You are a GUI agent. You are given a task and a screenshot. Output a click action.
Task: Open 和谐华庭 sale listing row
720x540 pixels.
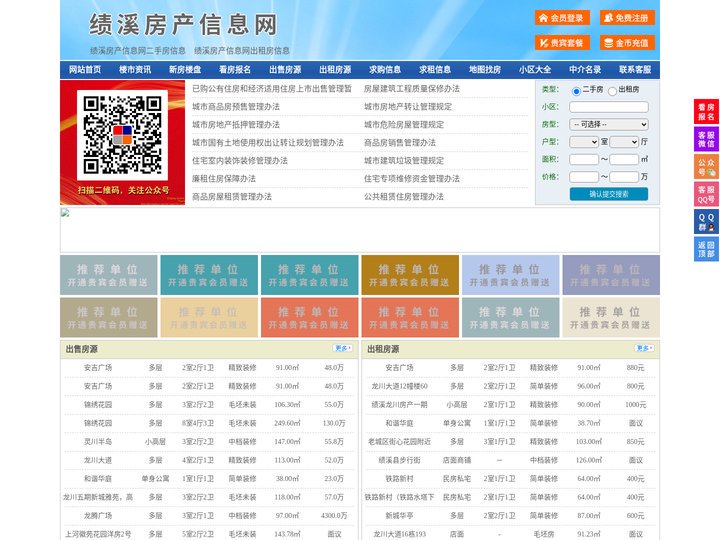click(x=209, y=479)
